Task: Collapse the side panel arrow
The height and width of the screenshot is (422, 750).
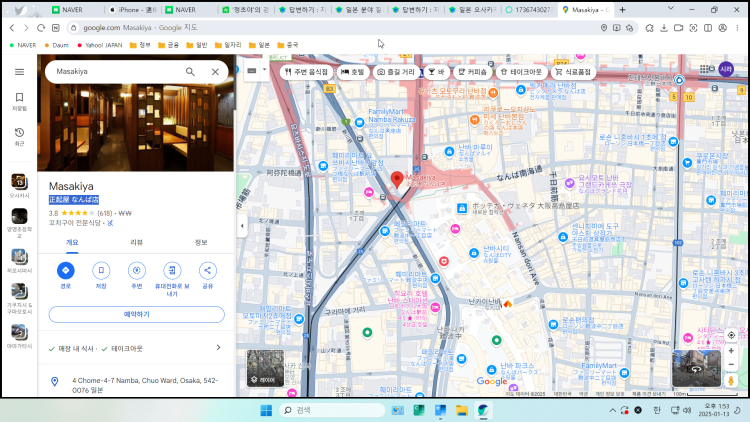Action: 242,226
